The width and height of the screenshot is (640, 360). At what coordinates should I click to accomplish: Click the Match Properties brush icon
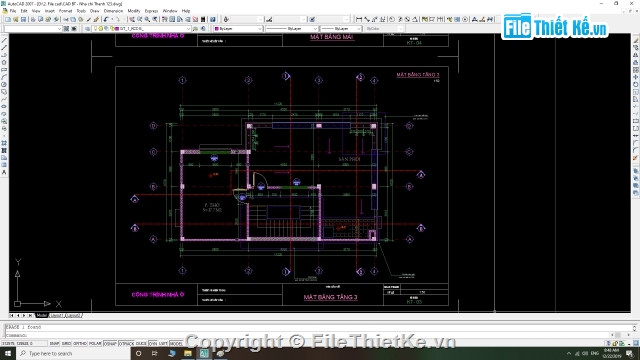click(x=89, y=19)
